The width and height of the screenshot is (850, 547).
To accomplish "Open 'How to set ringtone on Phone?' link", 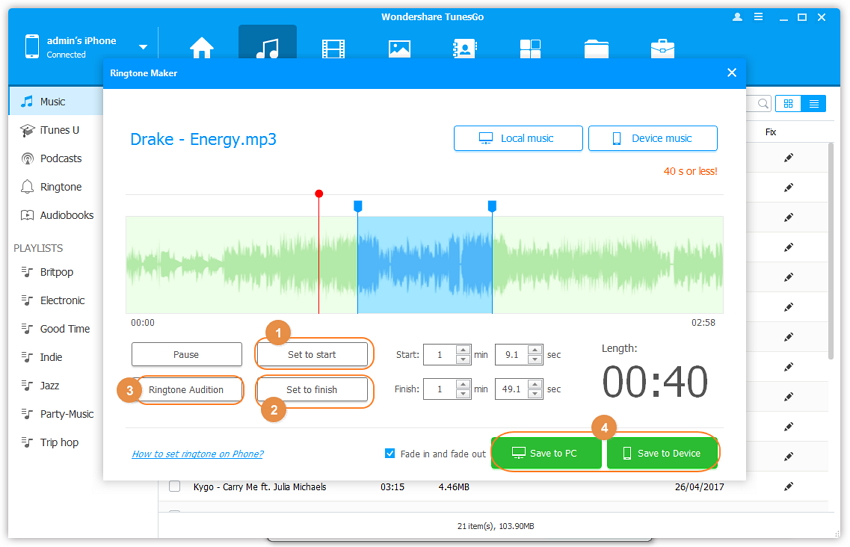I will pos(198,454).
